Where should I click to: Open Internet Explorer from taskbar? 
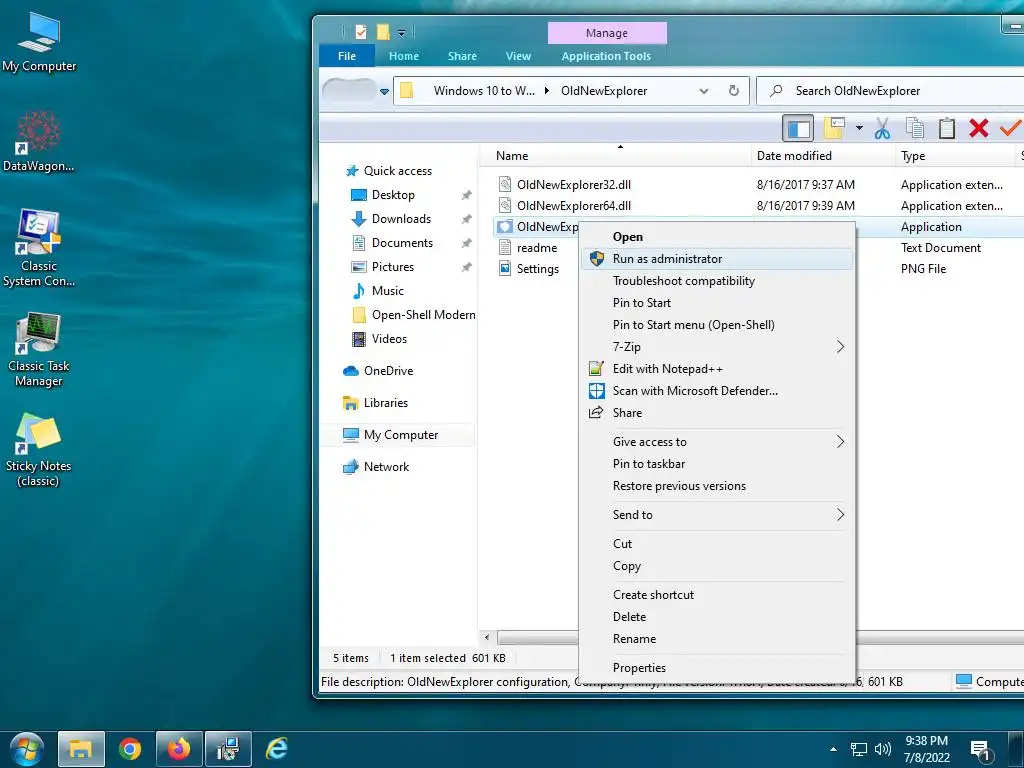(x=277, y=748)
